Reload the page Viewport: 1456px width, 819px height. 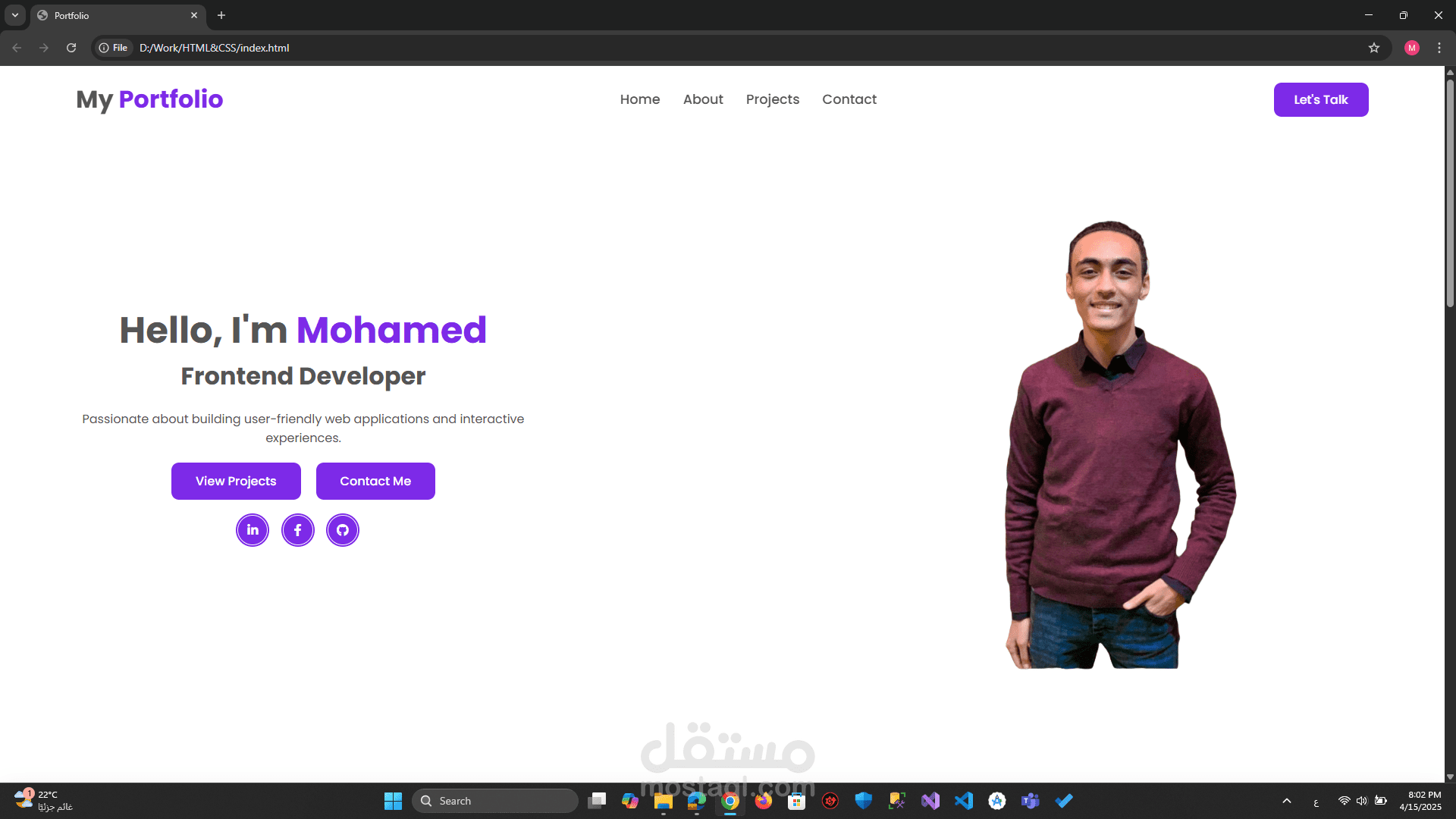point(71,48)
